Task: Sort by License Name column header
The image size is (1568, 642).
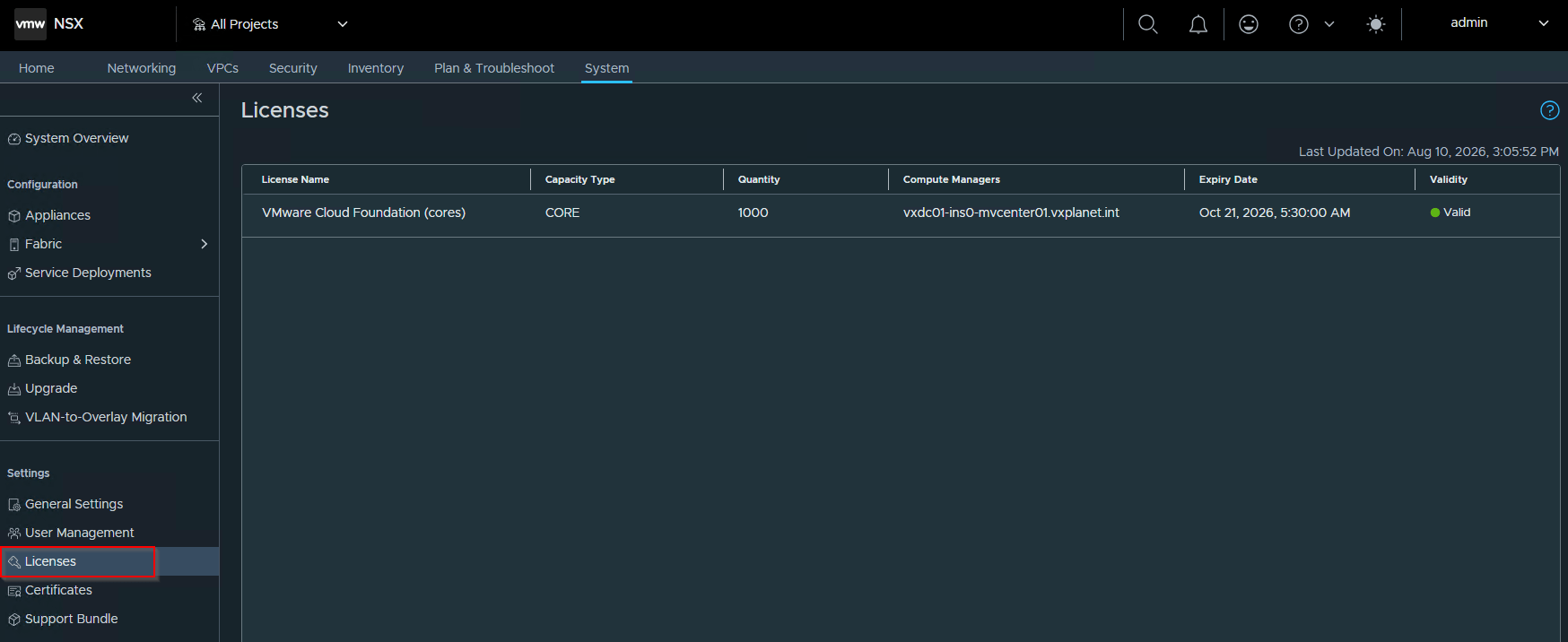Action: 295,179
